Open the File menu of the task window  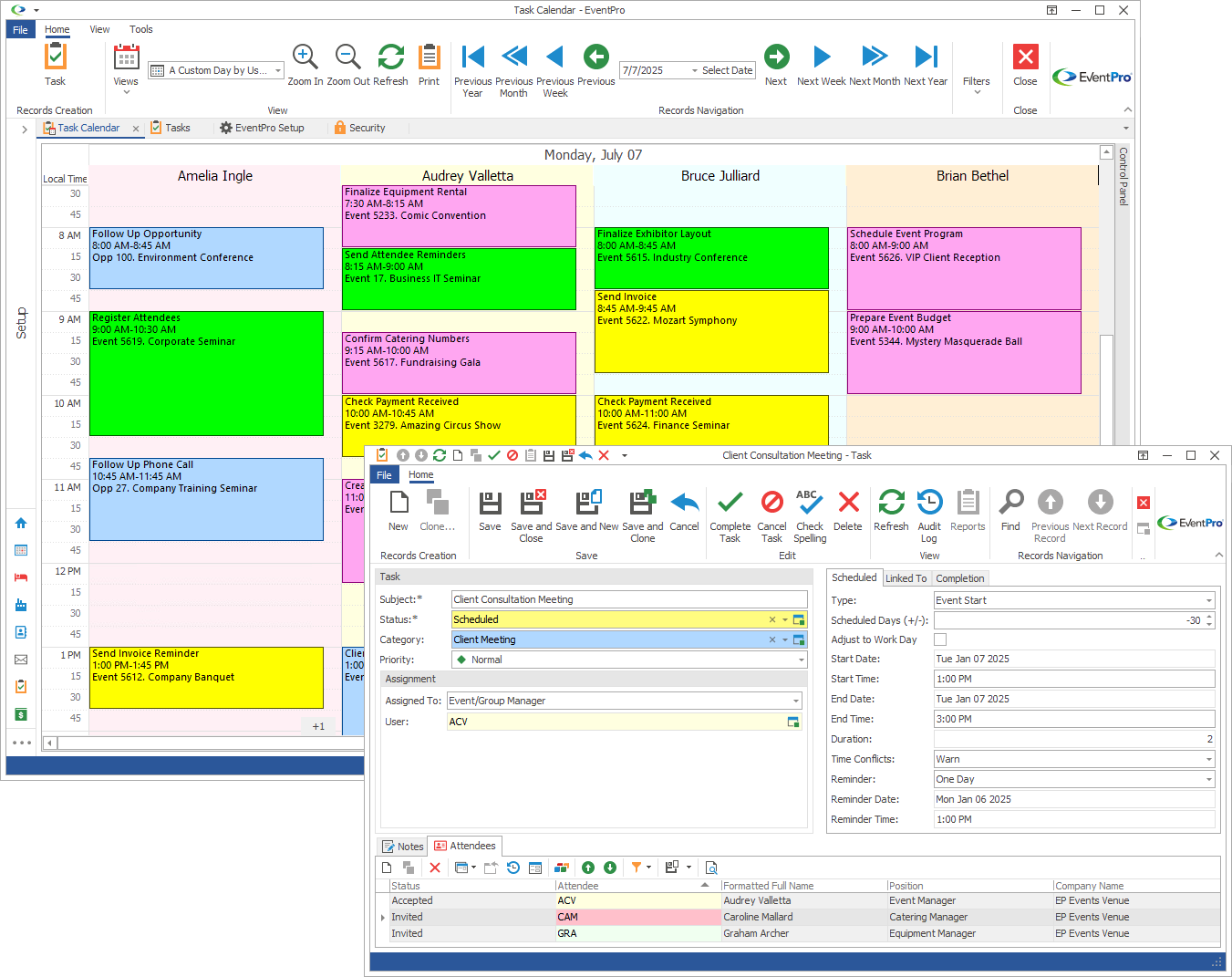384,474
